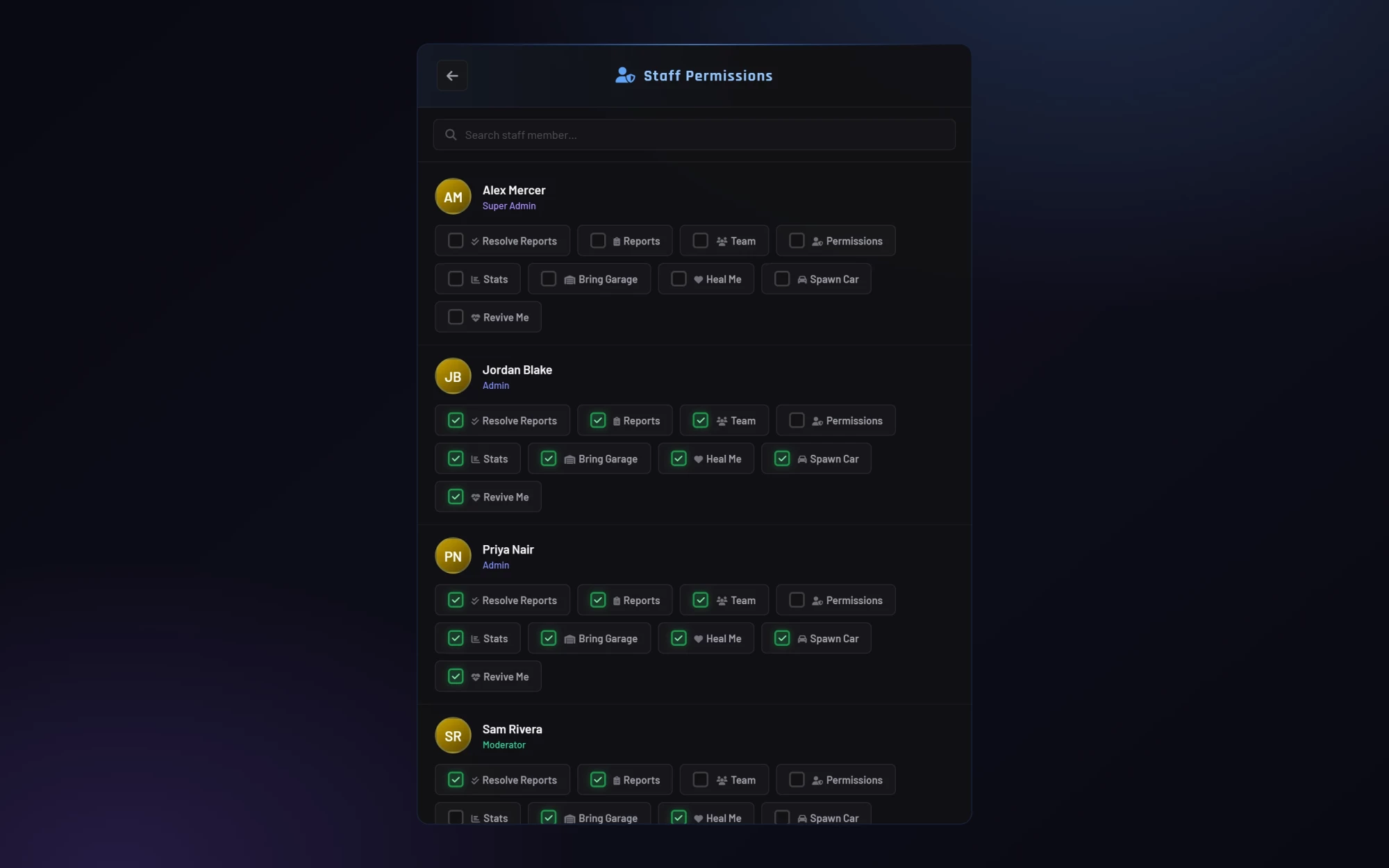This screenshot has width=1389, height=868.
Task: Click the Search staff member field
Action: click(x=694, y=135)
